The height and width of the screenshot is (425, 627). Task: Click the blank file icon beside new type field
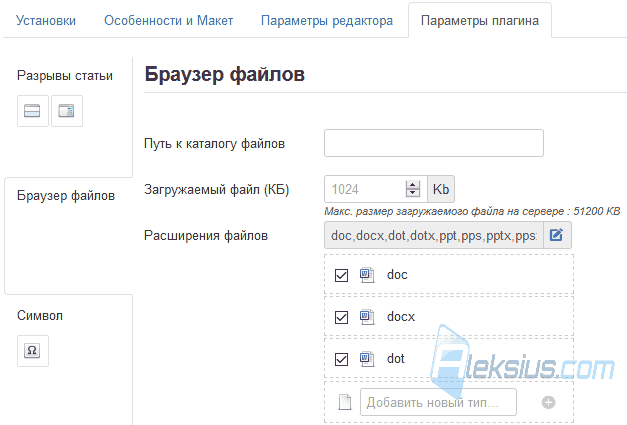click(345, 402)
